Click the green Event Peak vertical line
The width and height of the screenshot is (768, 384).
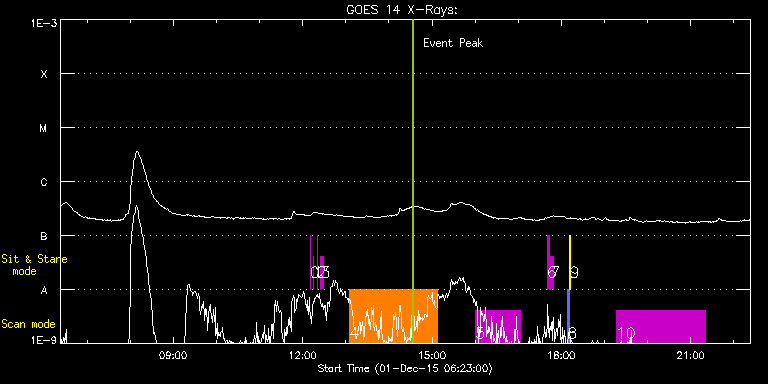pos(413,181)
